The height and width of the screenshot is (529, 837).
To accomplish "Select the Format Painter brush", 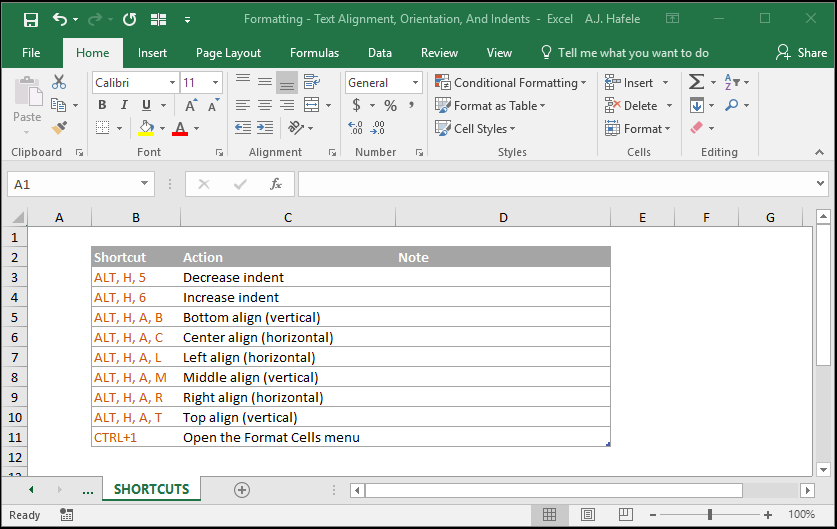I will coord(59,128).
